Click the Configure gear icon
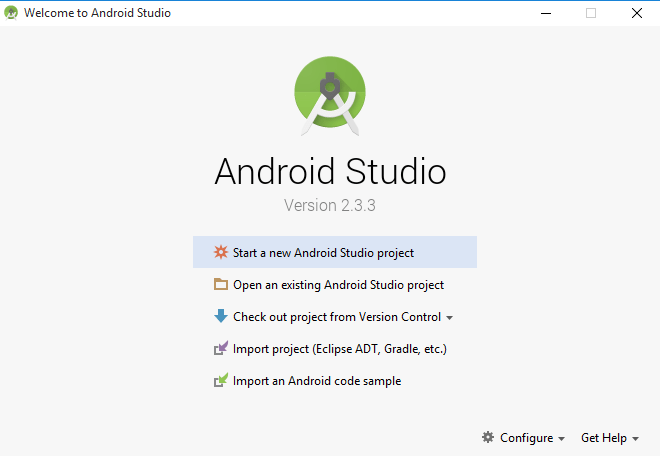660x456 pixels. (488, 437)
